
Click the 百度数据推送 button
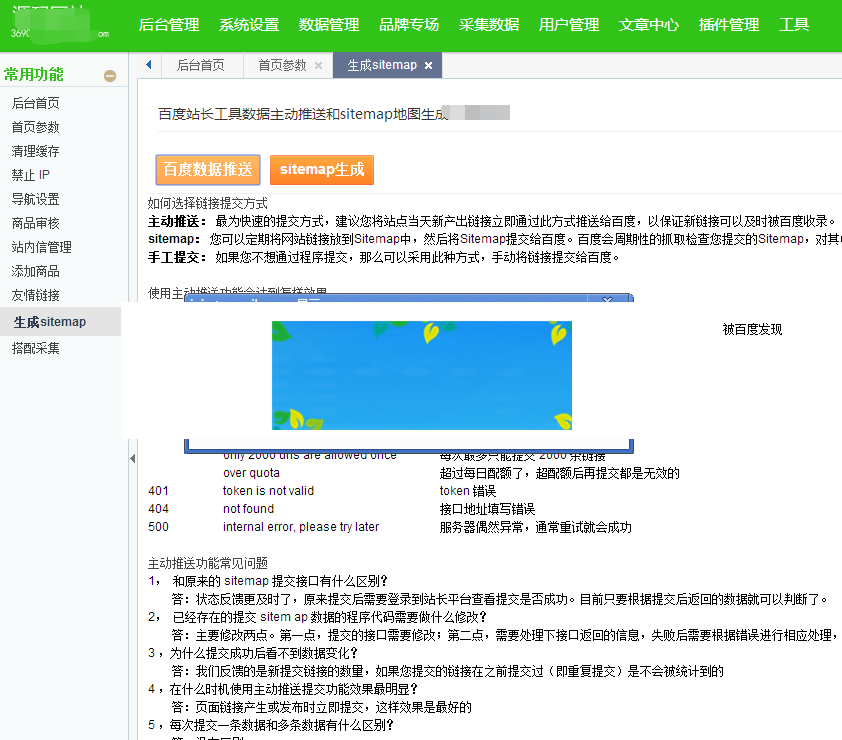pos(207,169)
